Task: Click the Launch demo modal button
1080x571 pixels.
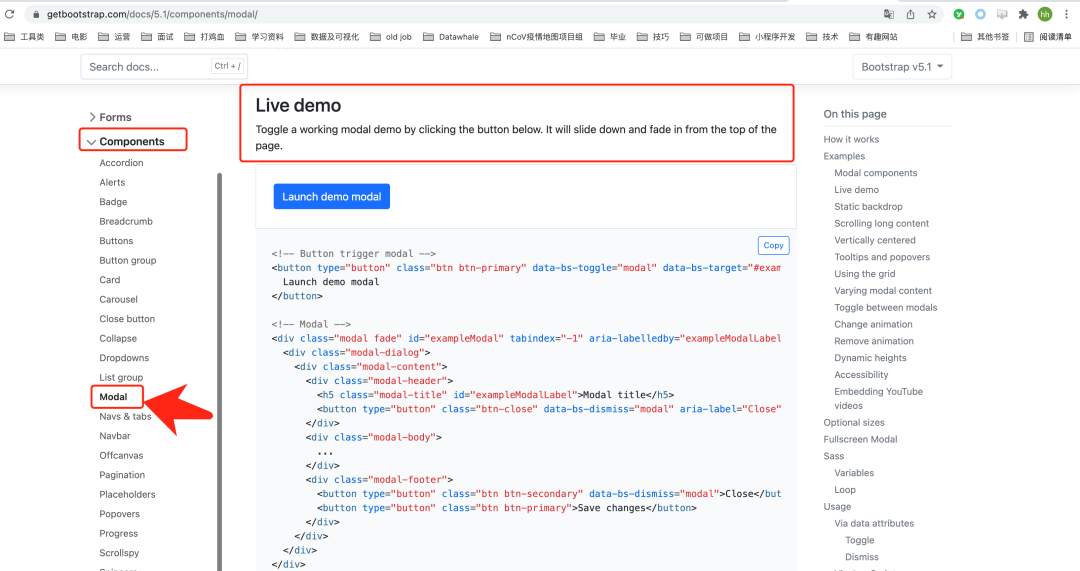Action: pos(331,197)
